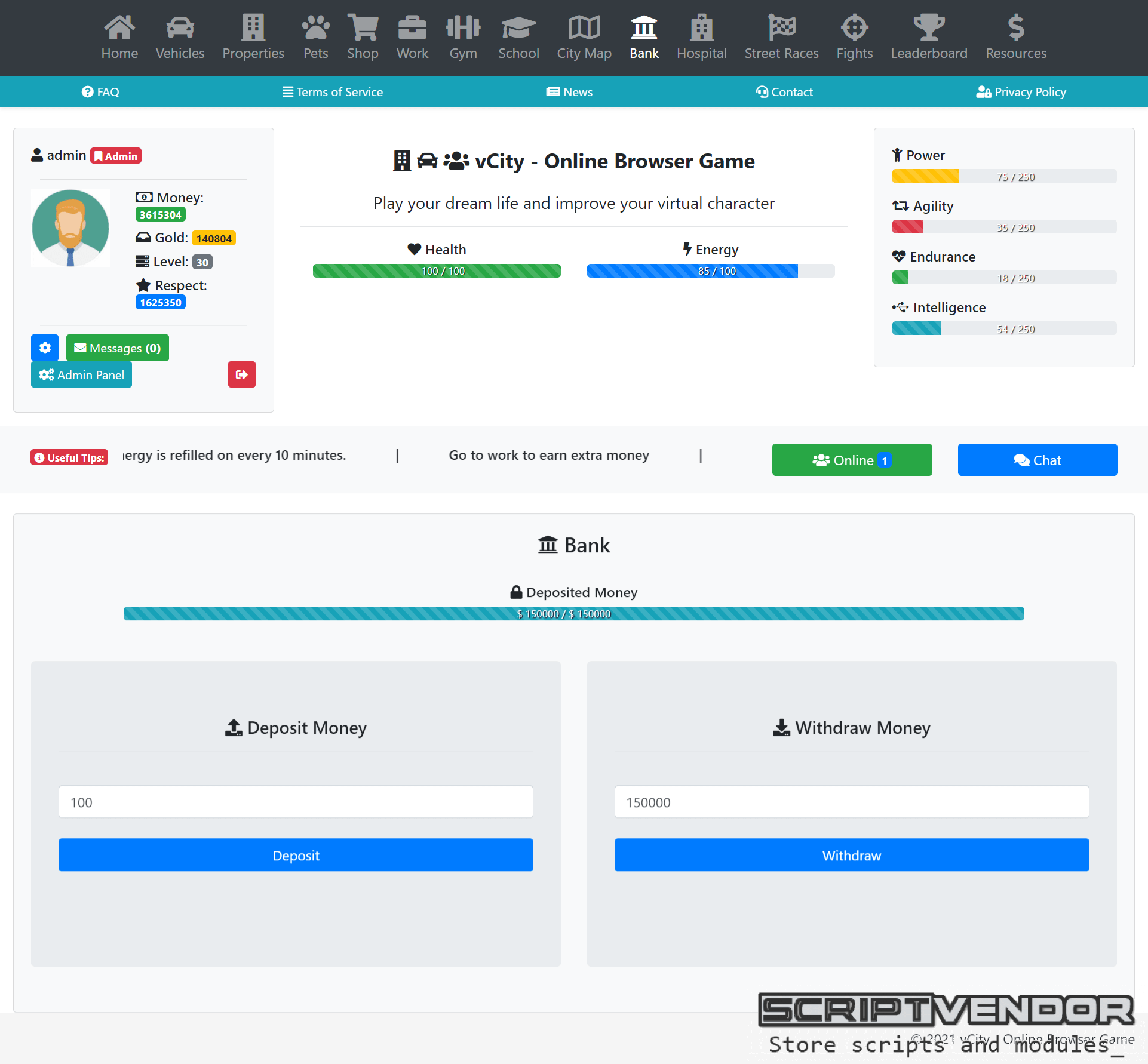The height and width of the screenshot is (1064, 1148).
Task: Open the Admin Panel button
Action: click(81, 374)
